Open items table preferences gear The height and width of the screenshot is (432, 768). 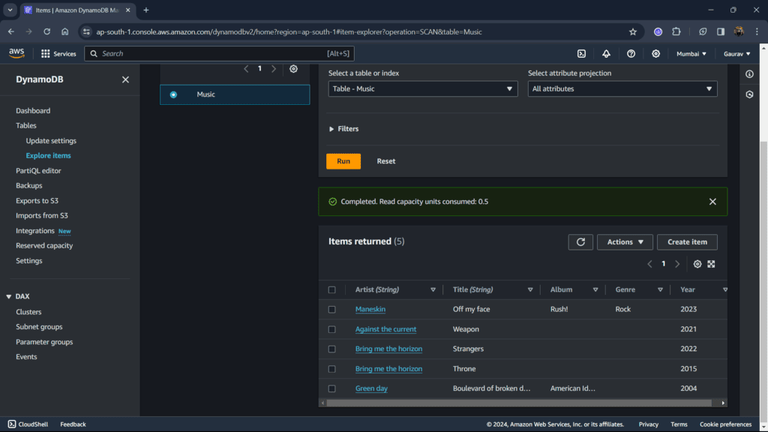tap(697, 264)
